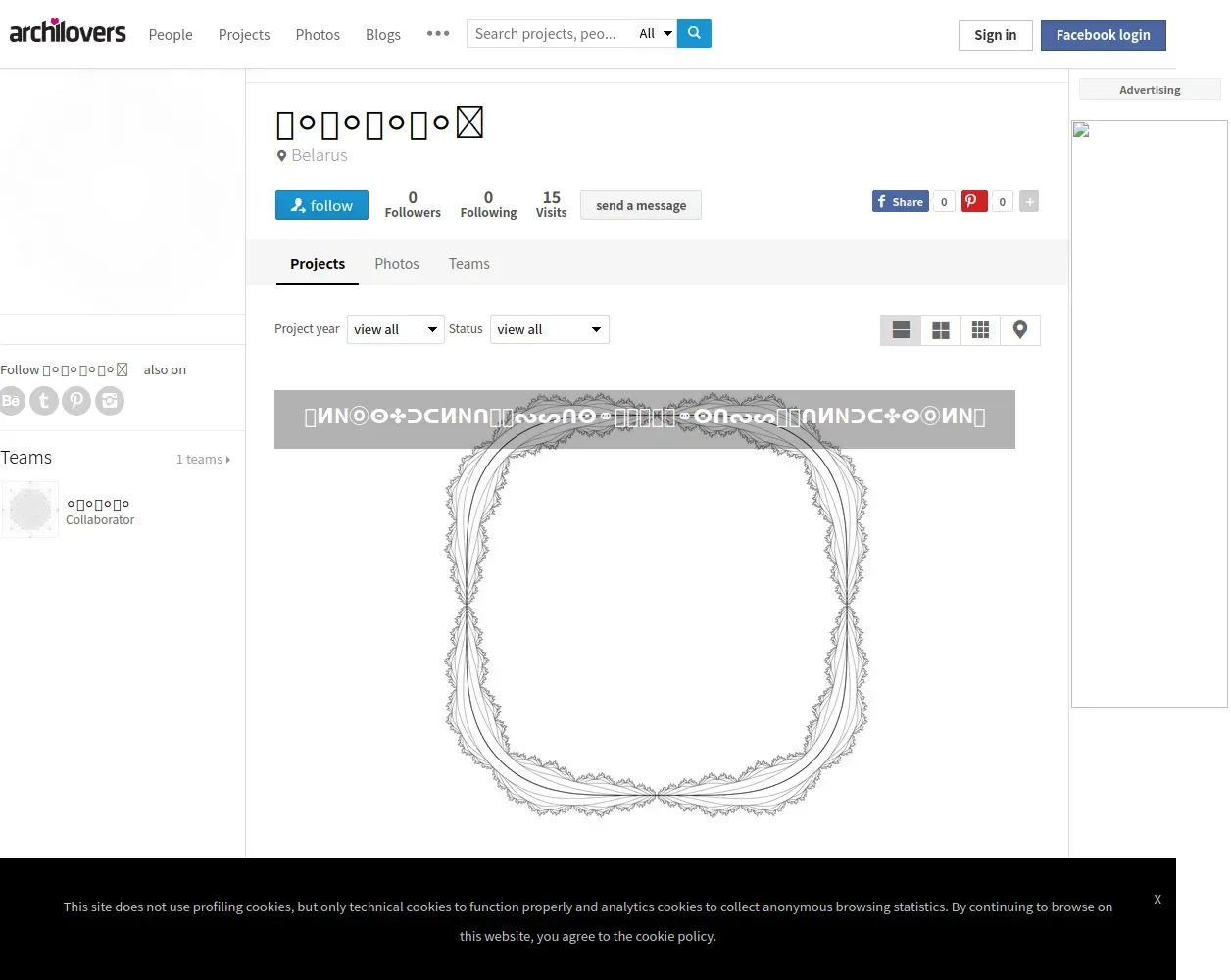Click the send a message button
The height and width of the screenshot is (980, 1231).
641,205
